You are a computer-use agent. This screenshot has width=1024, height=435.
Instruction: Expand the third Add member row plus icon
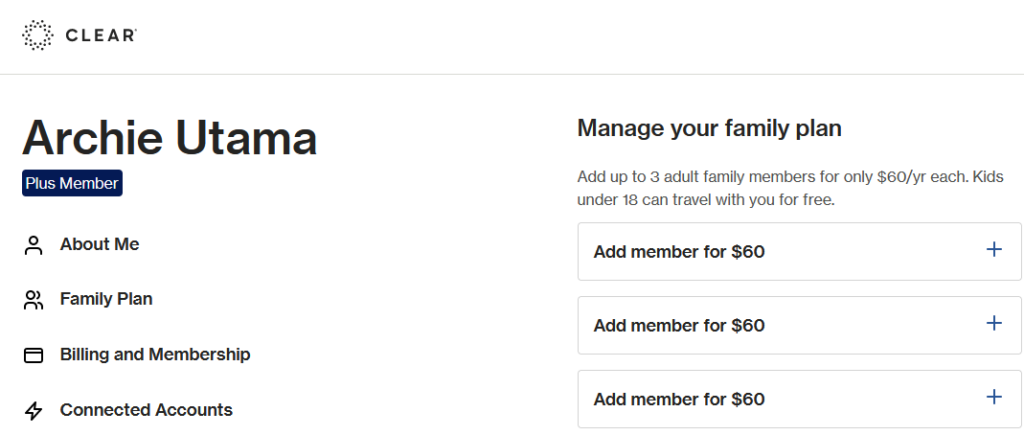994,398
